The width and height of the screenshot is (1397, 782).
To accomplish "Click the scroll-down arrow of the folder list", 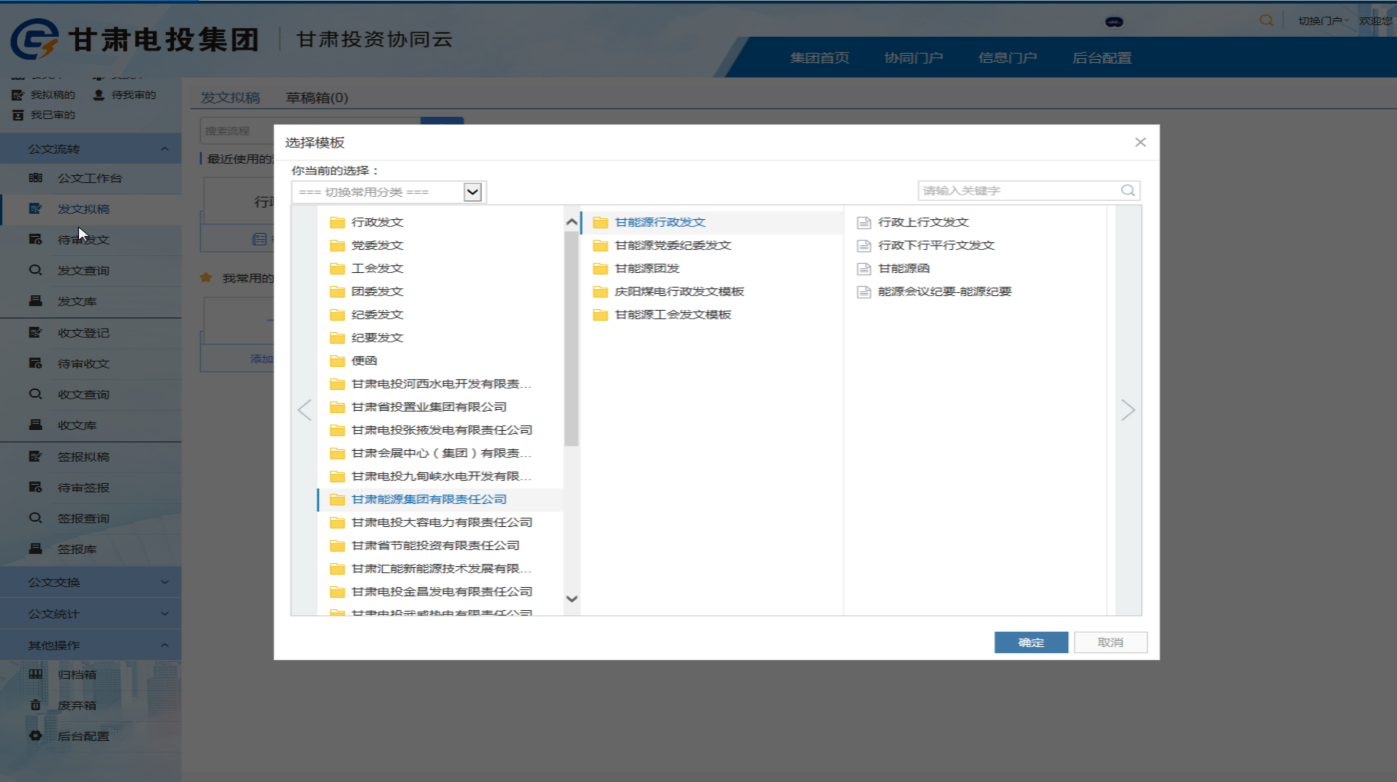I will (572, 599).
